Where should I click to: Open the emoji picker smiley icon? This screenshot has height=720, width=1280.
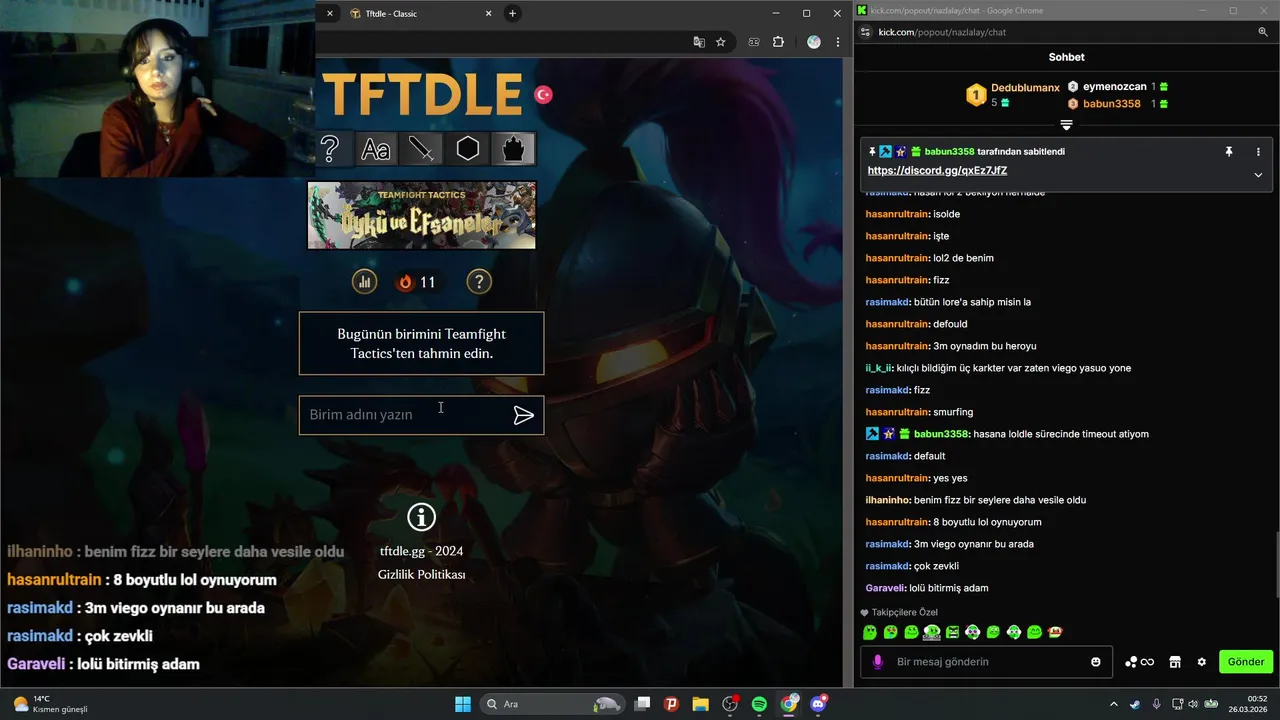click(1096, 662)
